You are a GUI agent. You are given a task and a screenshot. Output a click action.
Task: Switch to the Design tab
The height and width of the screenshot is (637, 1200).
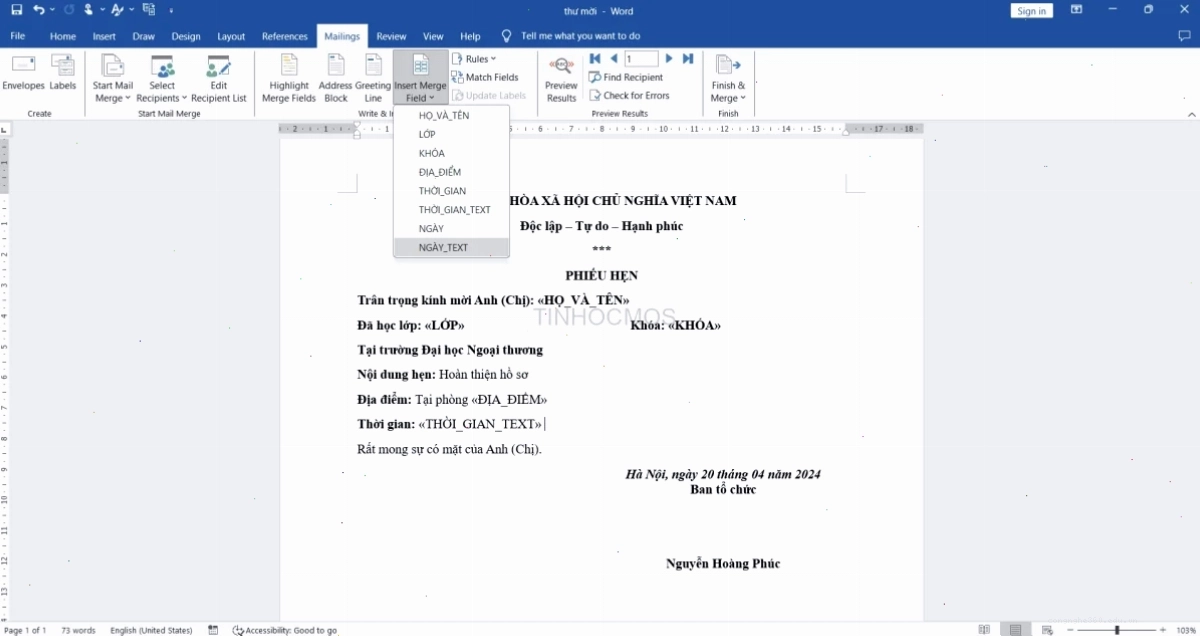coord(186,36)
